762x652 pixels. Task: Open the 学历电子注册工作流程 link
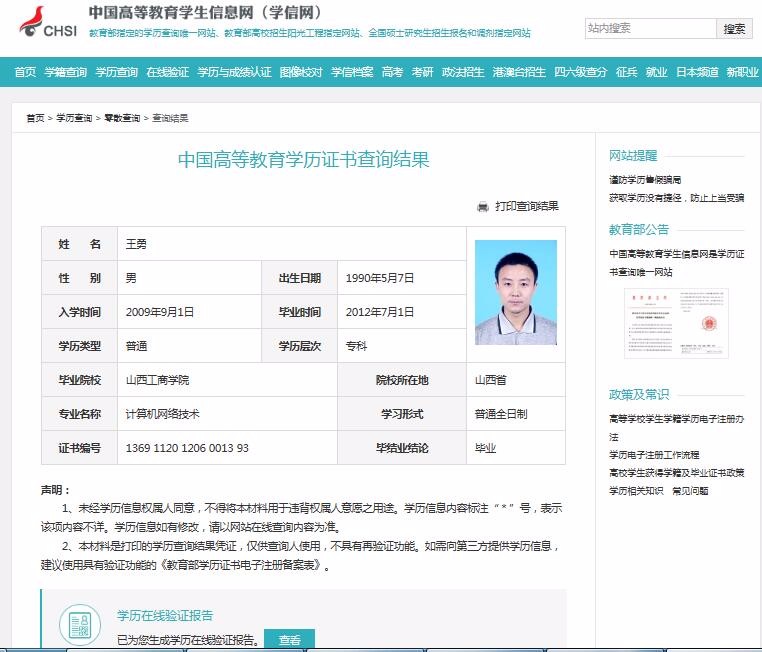[x=654, y=455]
